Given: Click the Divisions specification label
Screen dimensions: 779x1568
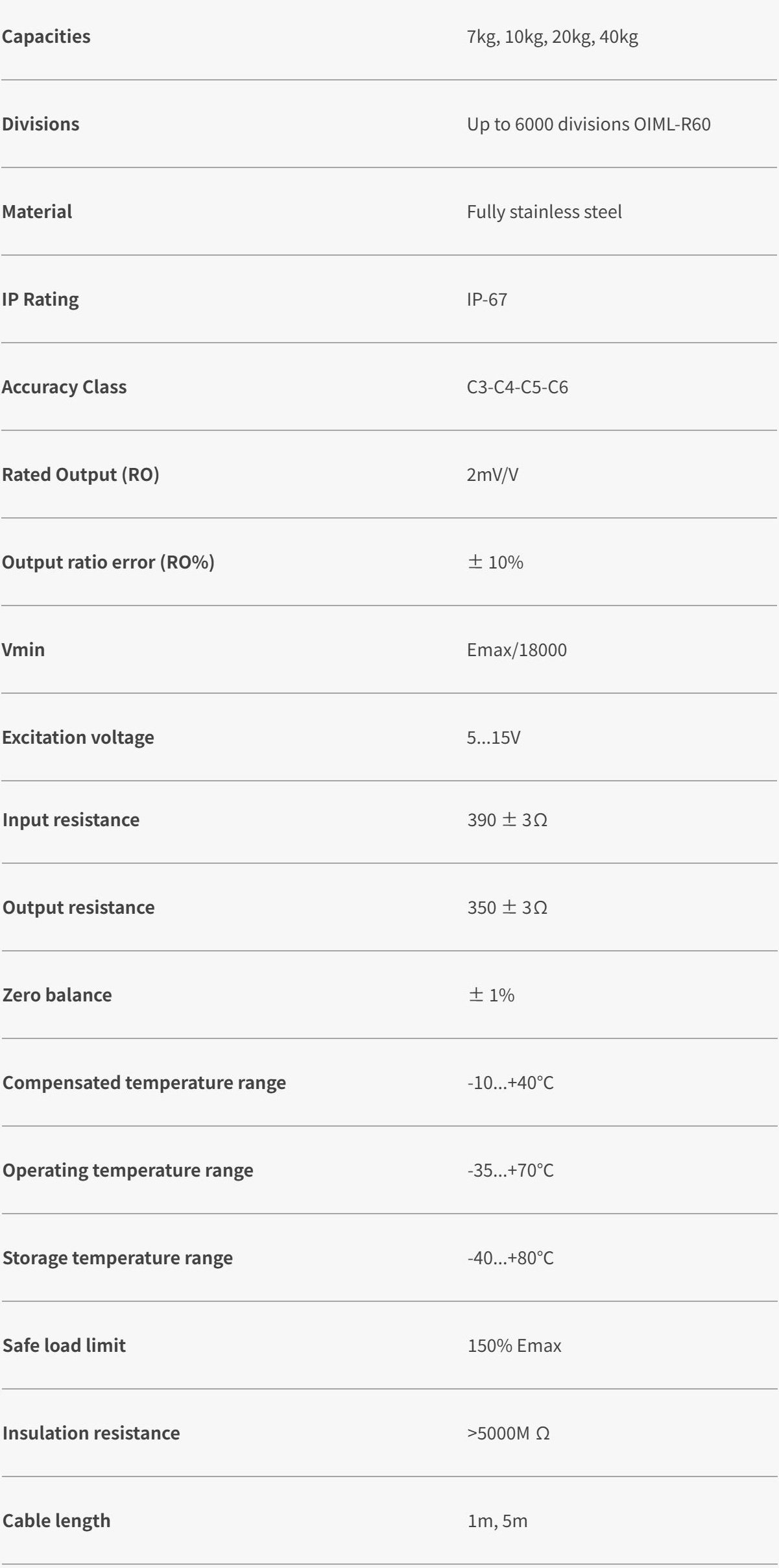Looking at the screenshot, I should coord(40,124).
